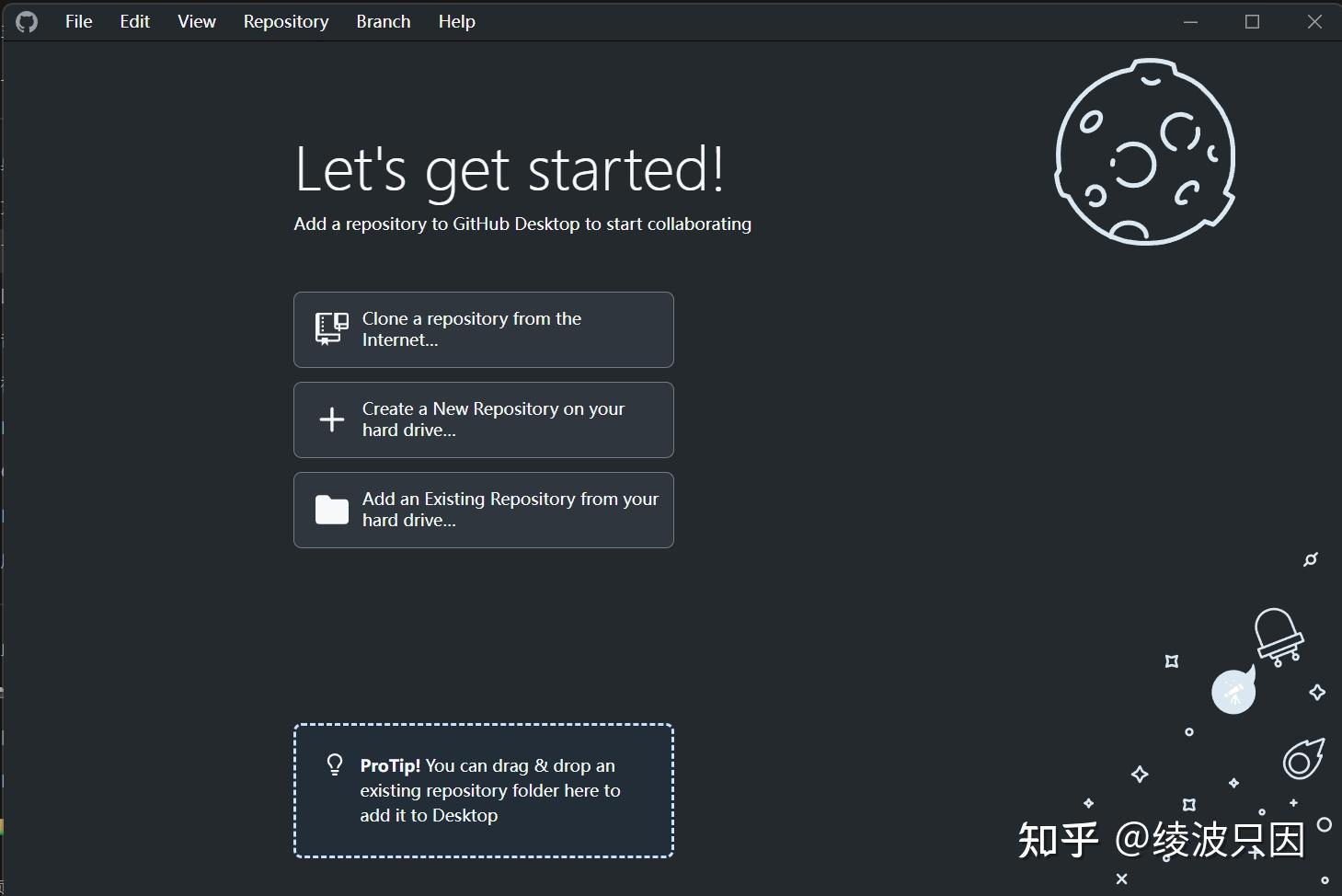Click the clone repository book icon
1342x896 pixels.
pos(331,329)
